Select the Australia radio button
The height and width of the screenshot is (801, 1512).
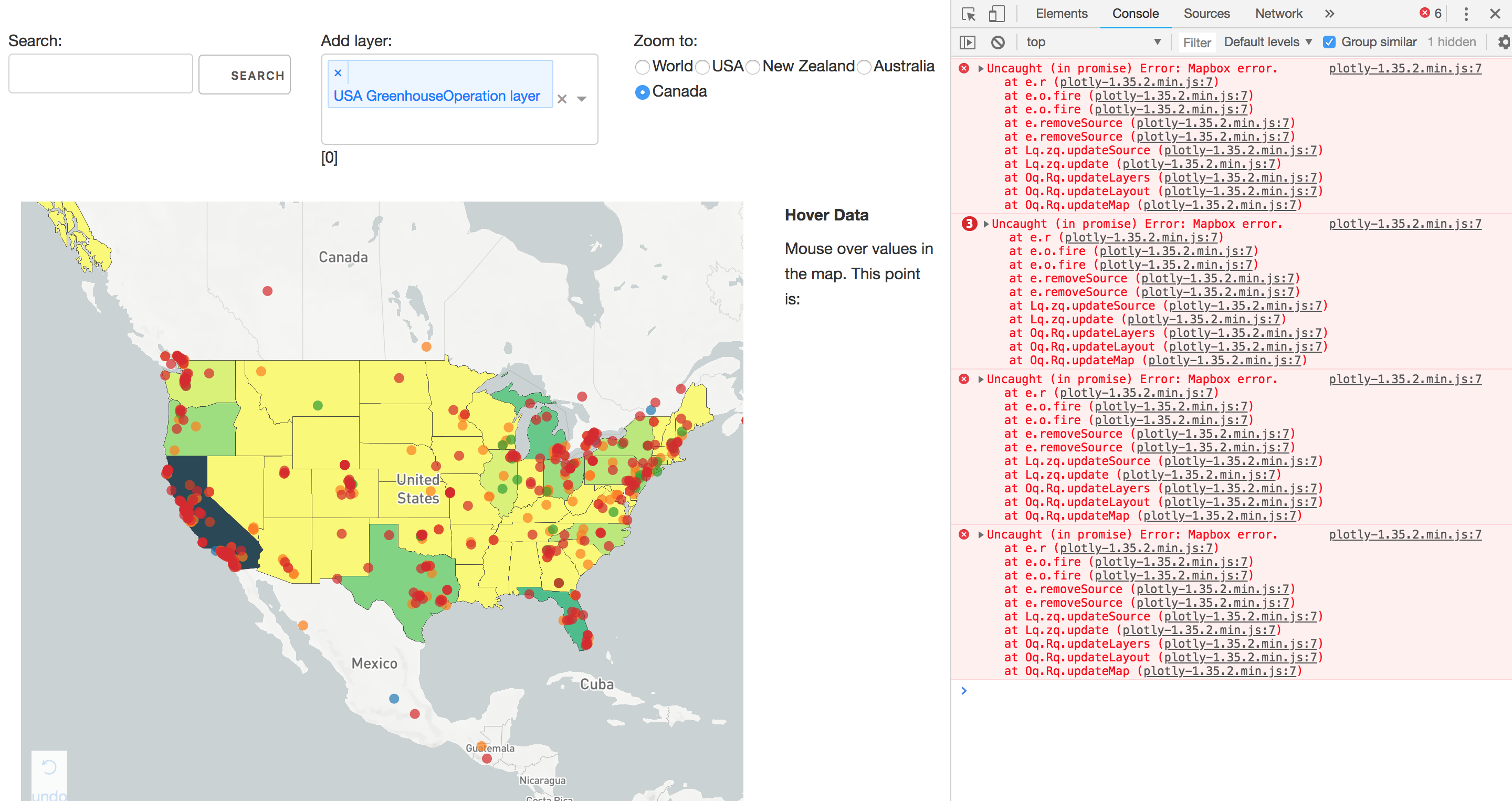coord(864,67)
